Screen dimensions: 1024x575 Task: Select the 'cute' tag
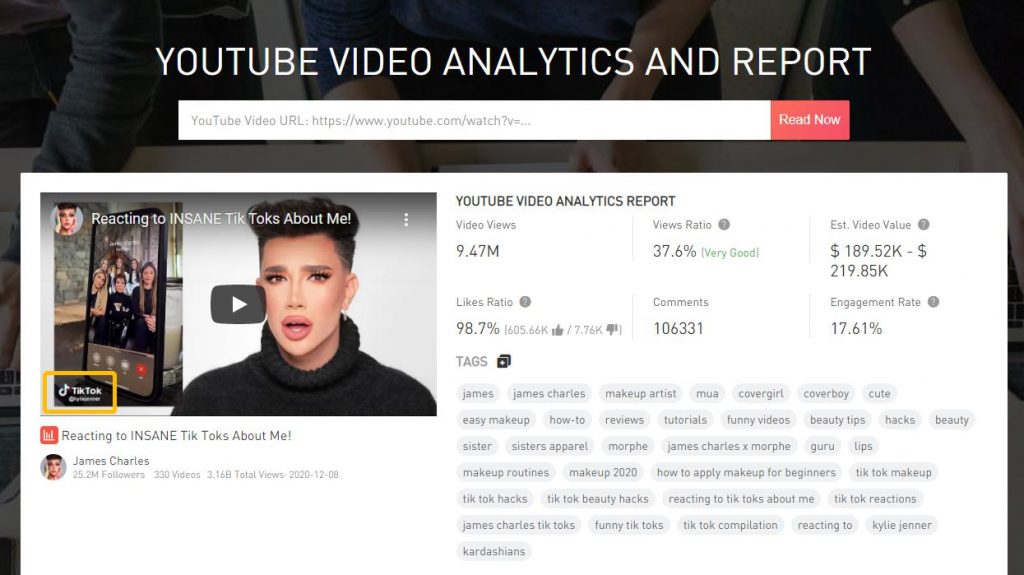click(x=879, y=393)
